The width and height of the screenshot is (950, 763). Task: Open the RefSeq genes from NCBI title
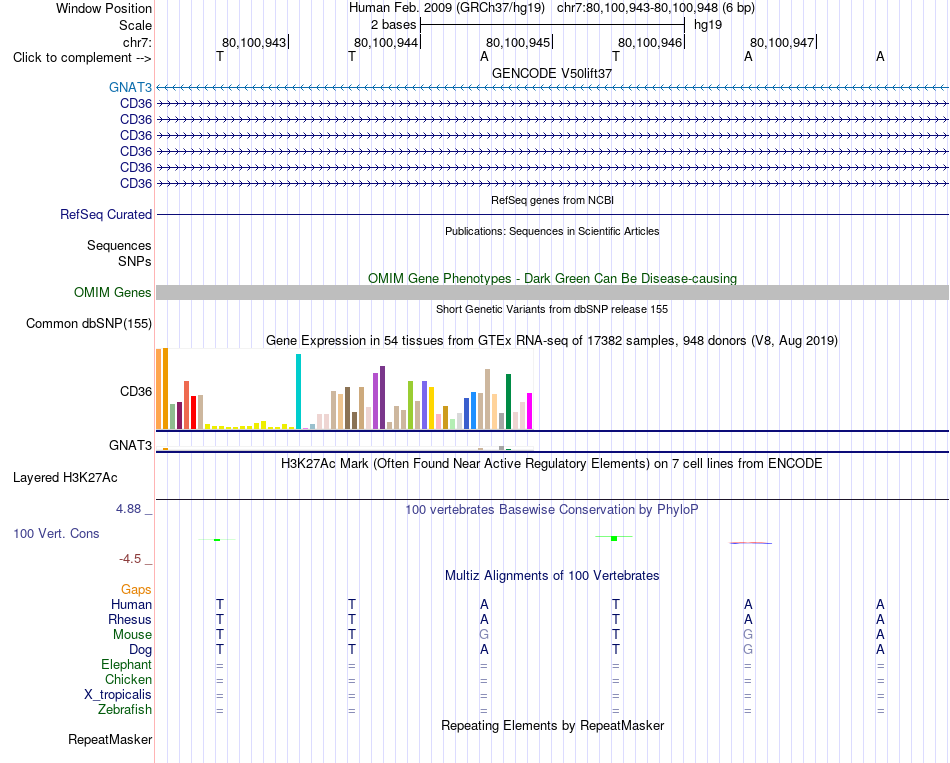553,200
